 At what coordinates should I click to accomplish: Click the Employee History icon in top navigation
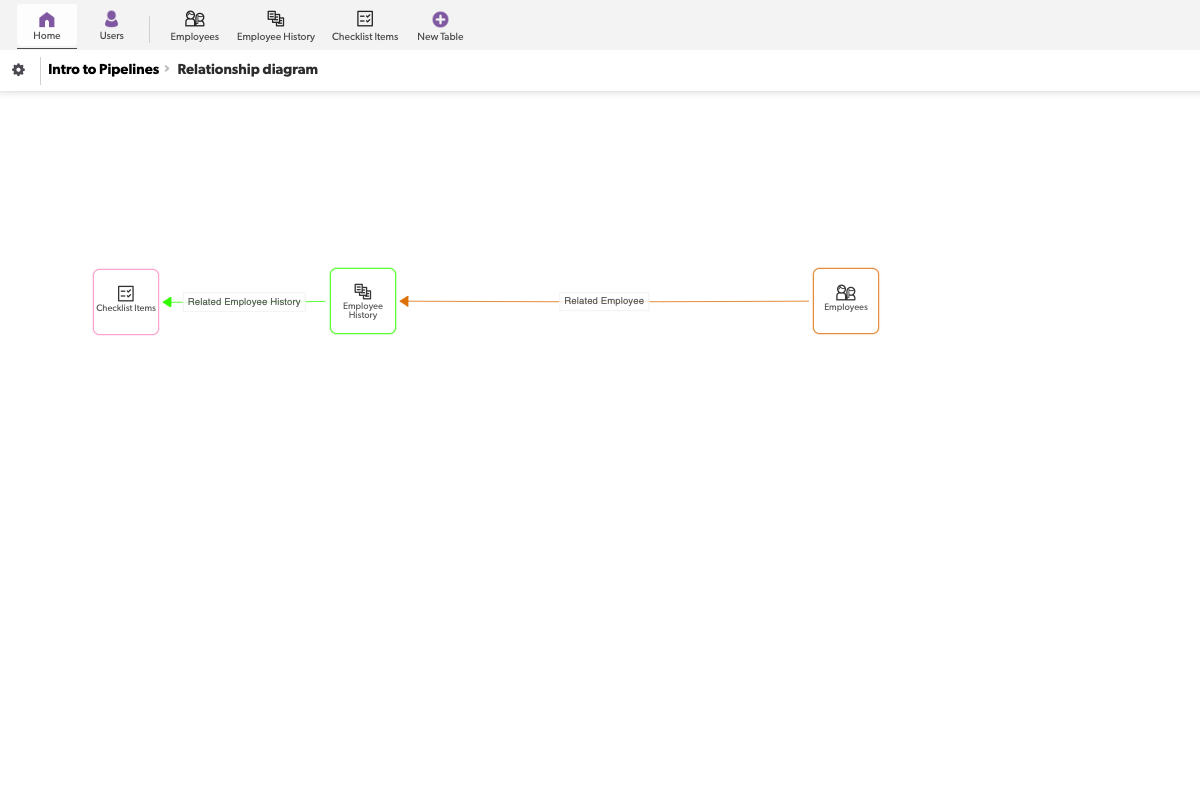tap(276, 19)
